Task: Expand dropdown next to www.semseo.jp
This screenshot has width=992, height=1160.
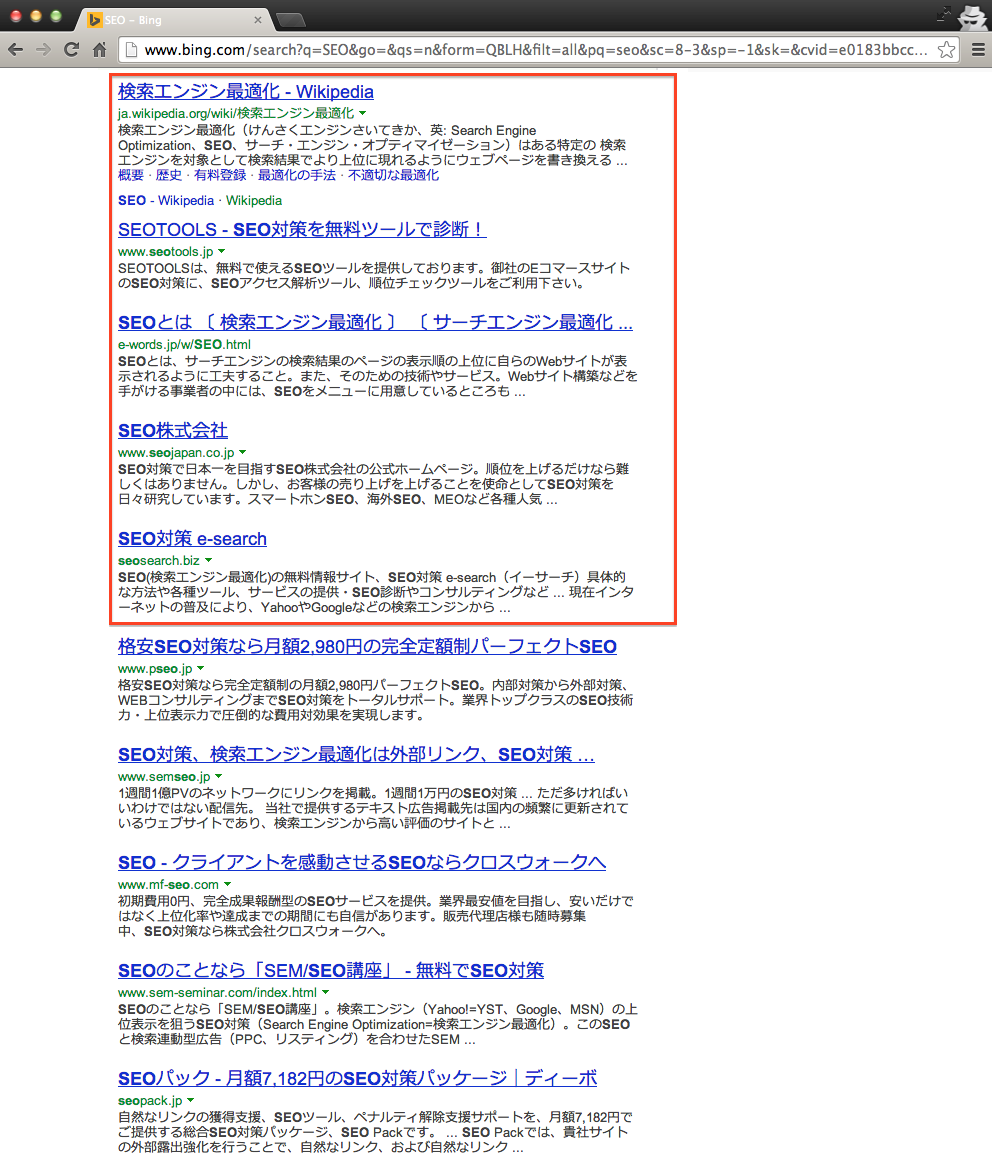Action: 219,776
